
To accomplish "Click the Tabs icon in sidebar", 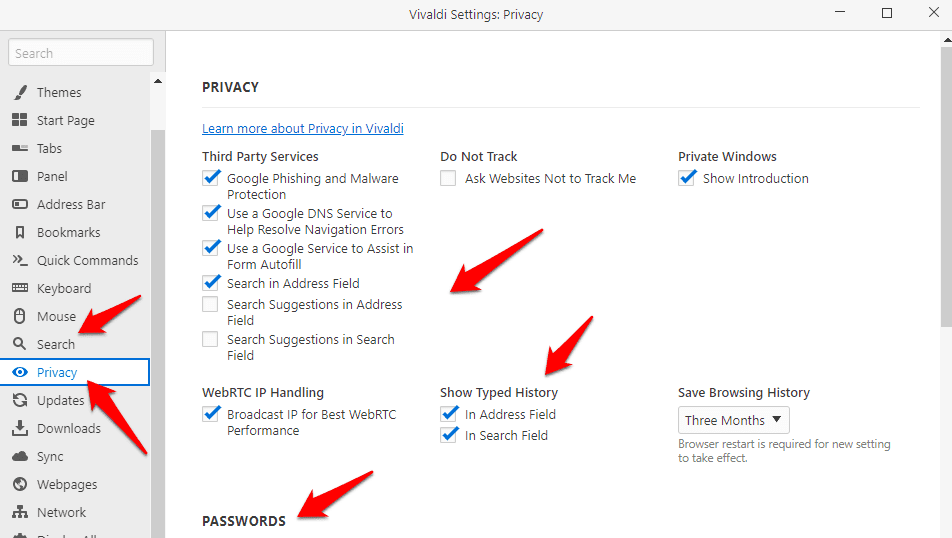I will pyautogui.click(x=19, y=149).
